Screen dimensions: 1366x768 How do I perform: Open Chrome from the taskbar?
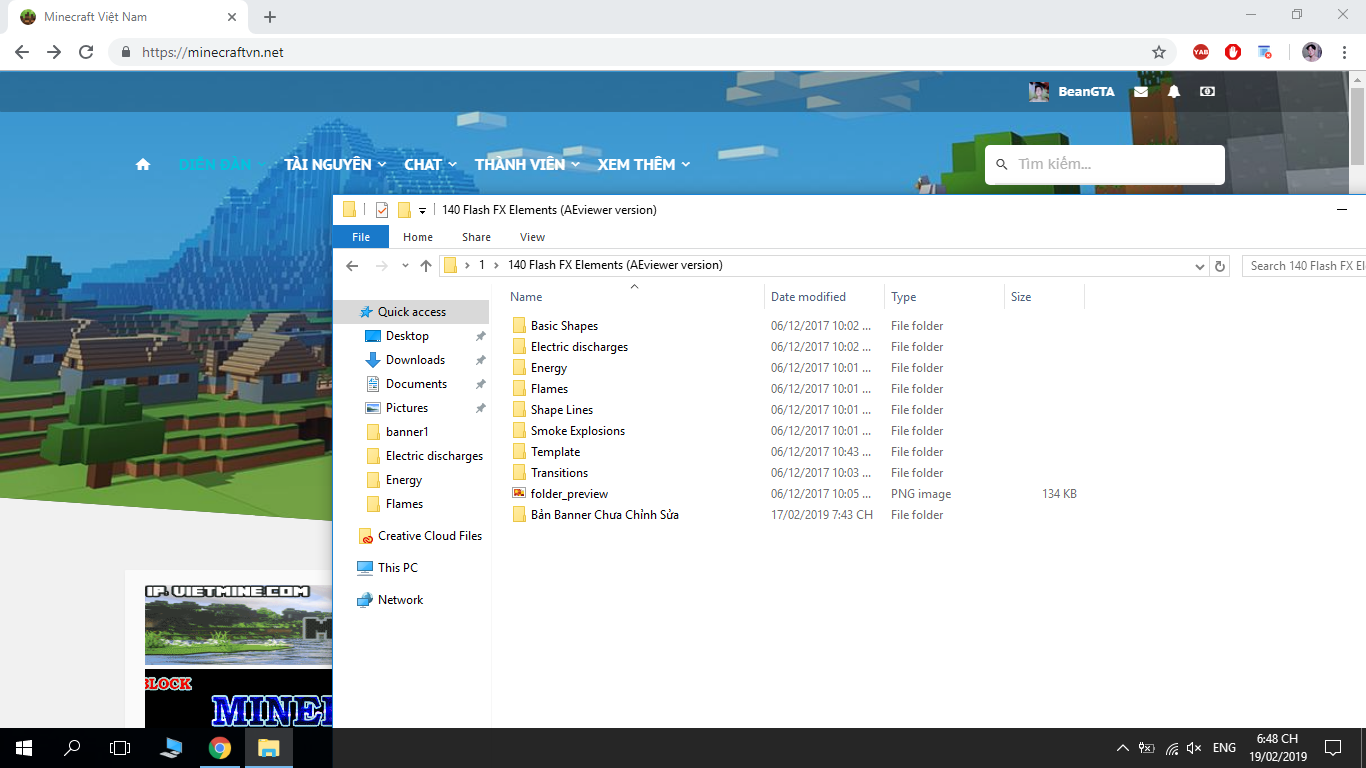pyautogui.click(x=220, y=747)
